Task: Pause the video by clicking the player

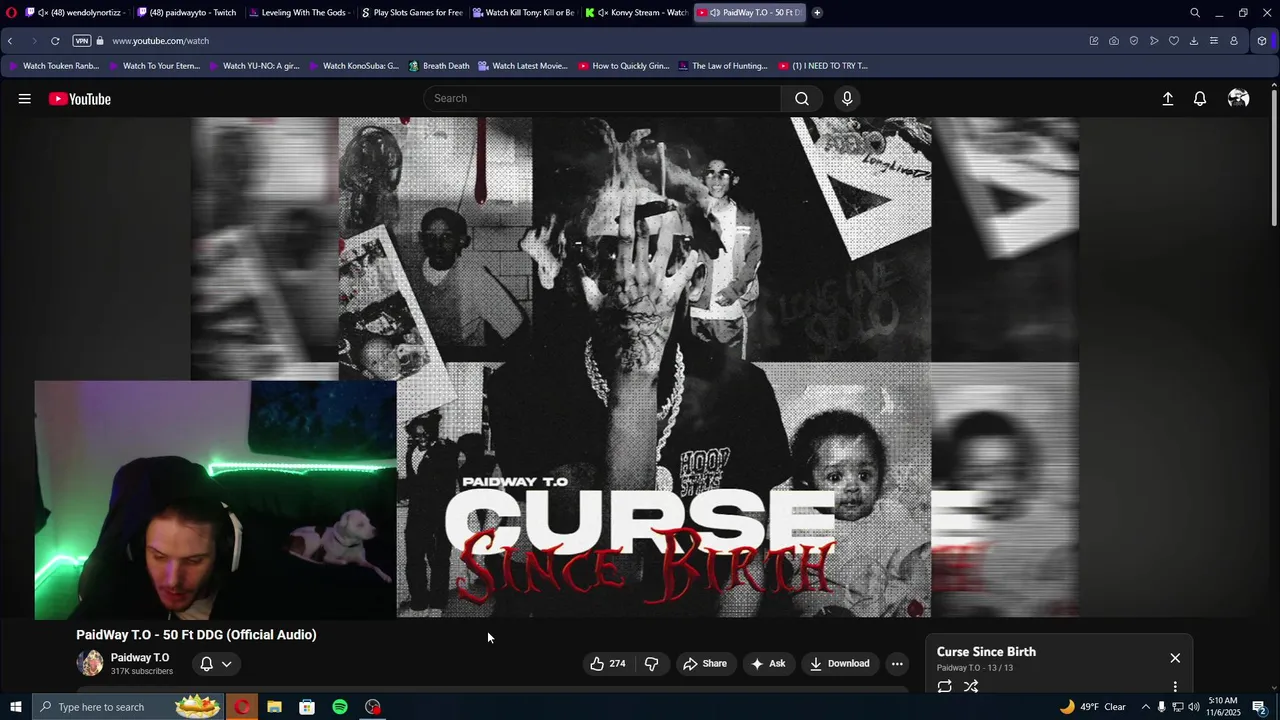Action: (635, 367)
